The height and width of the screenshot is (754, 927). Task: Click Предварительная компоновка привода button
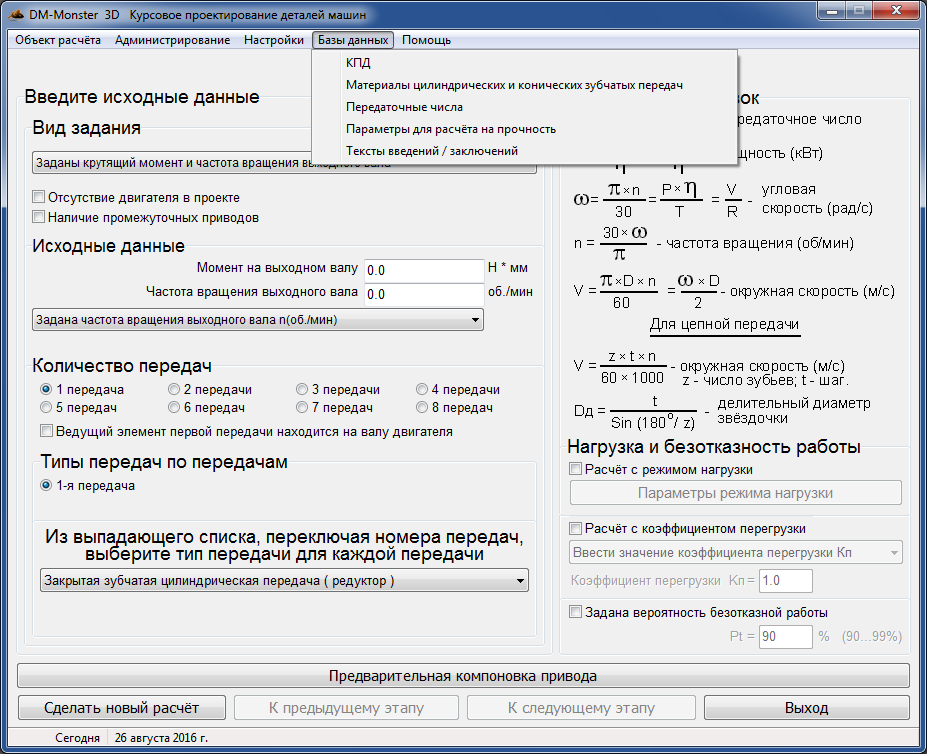[463, 676]
